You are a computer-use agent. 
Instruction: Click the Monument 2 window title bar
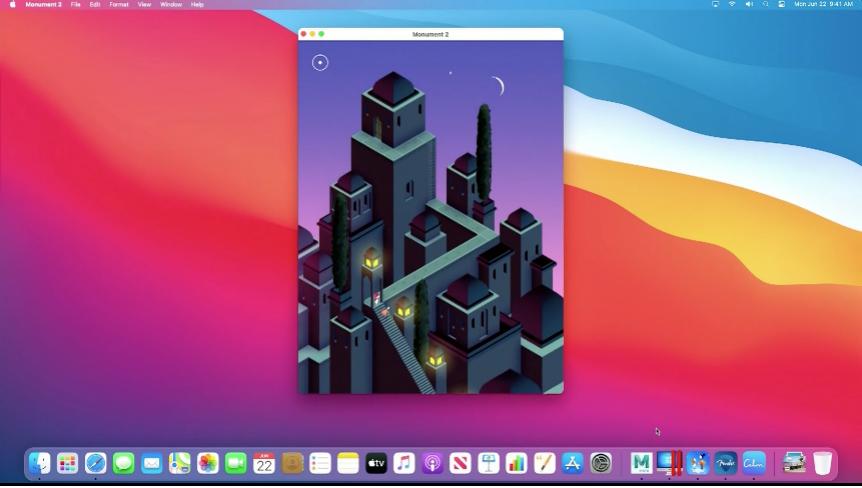coord(430,34)
